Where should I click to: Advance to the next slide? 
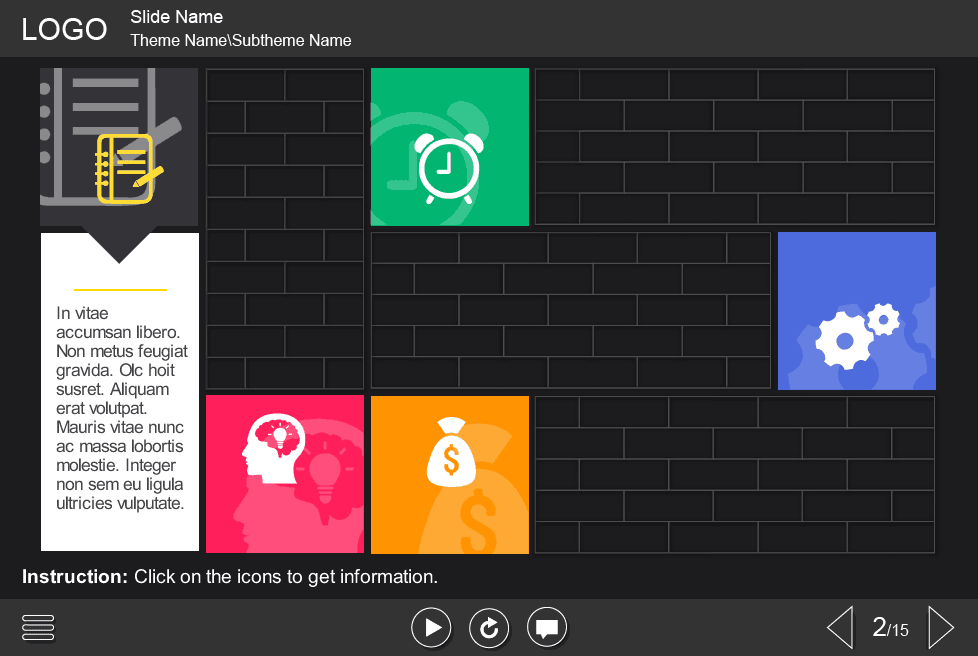click(941, 627)
